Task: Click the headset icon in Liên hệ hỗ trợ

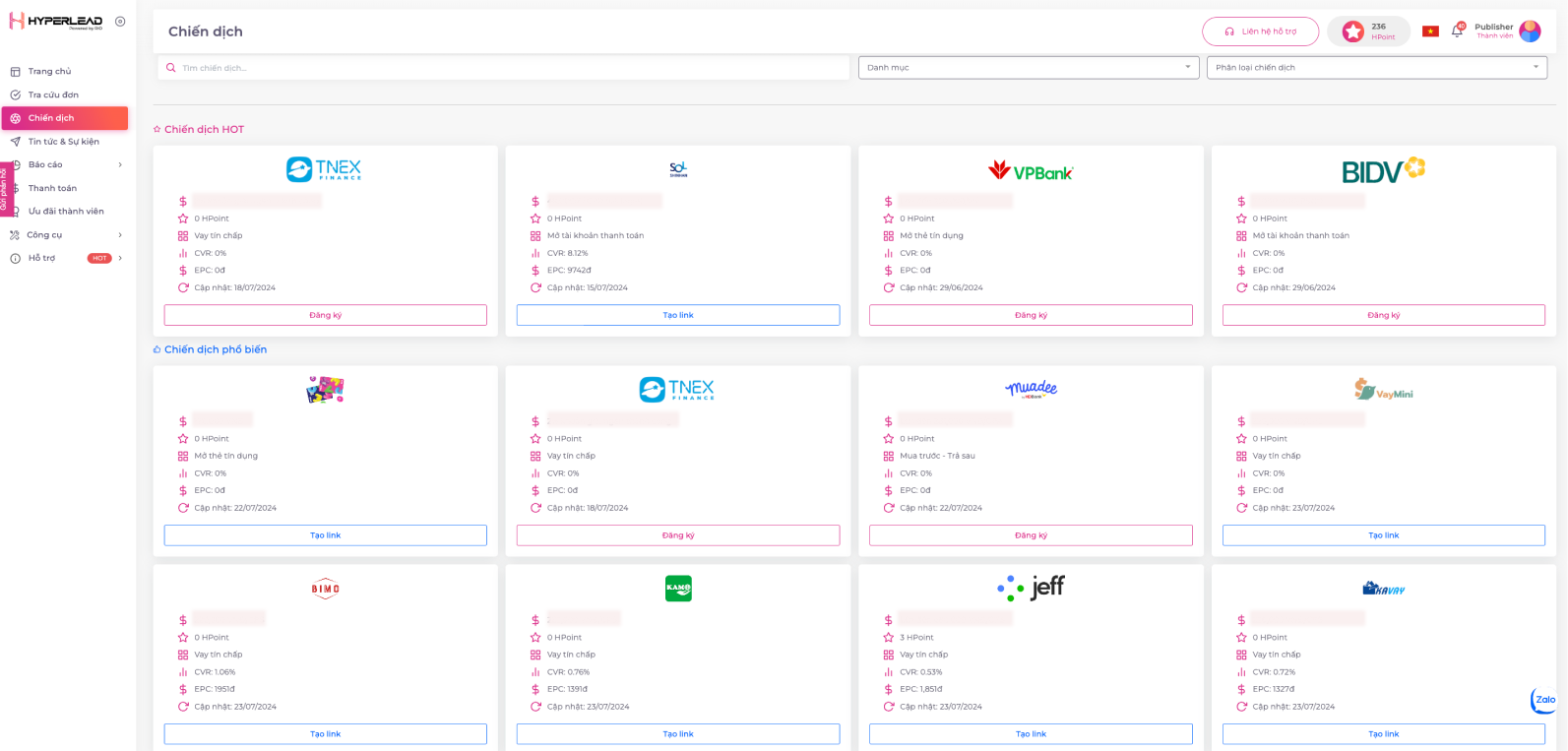Action: (1229, 31)
